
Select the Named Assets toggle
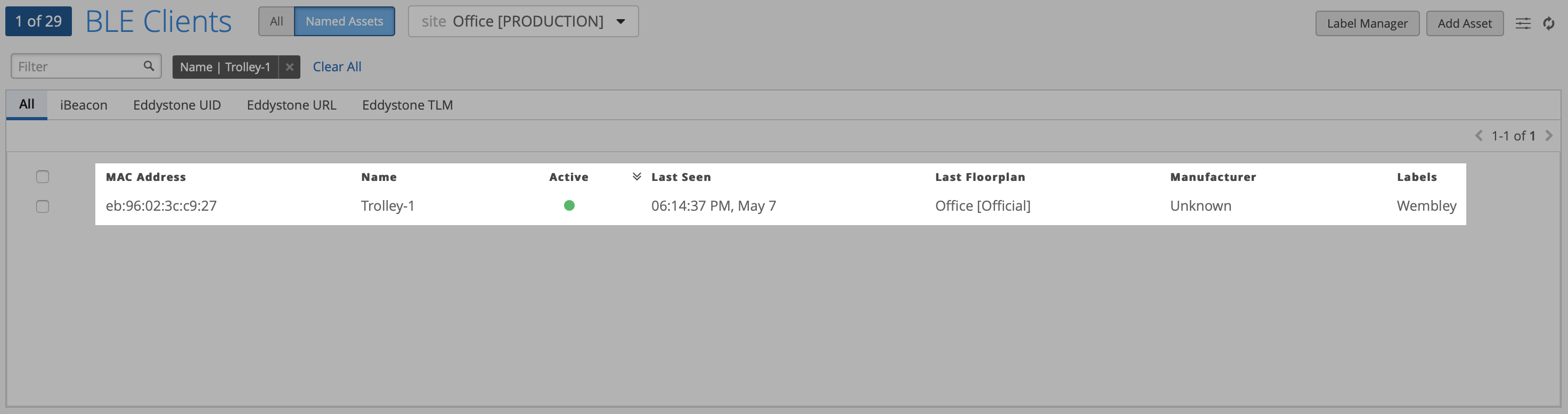click(344, 21)
